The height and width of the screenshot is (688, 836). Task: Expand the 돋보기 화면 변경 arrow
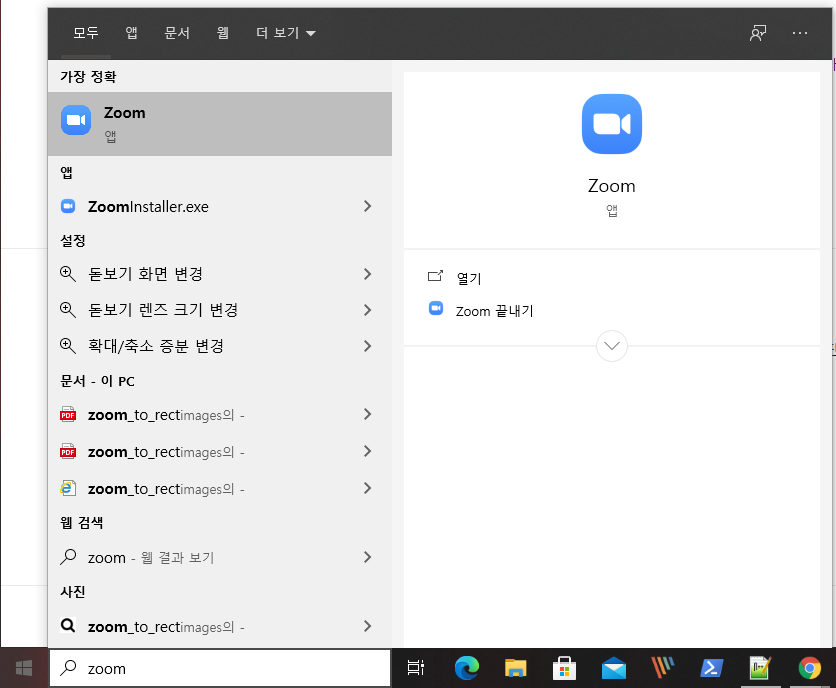(x=367, y=274)
